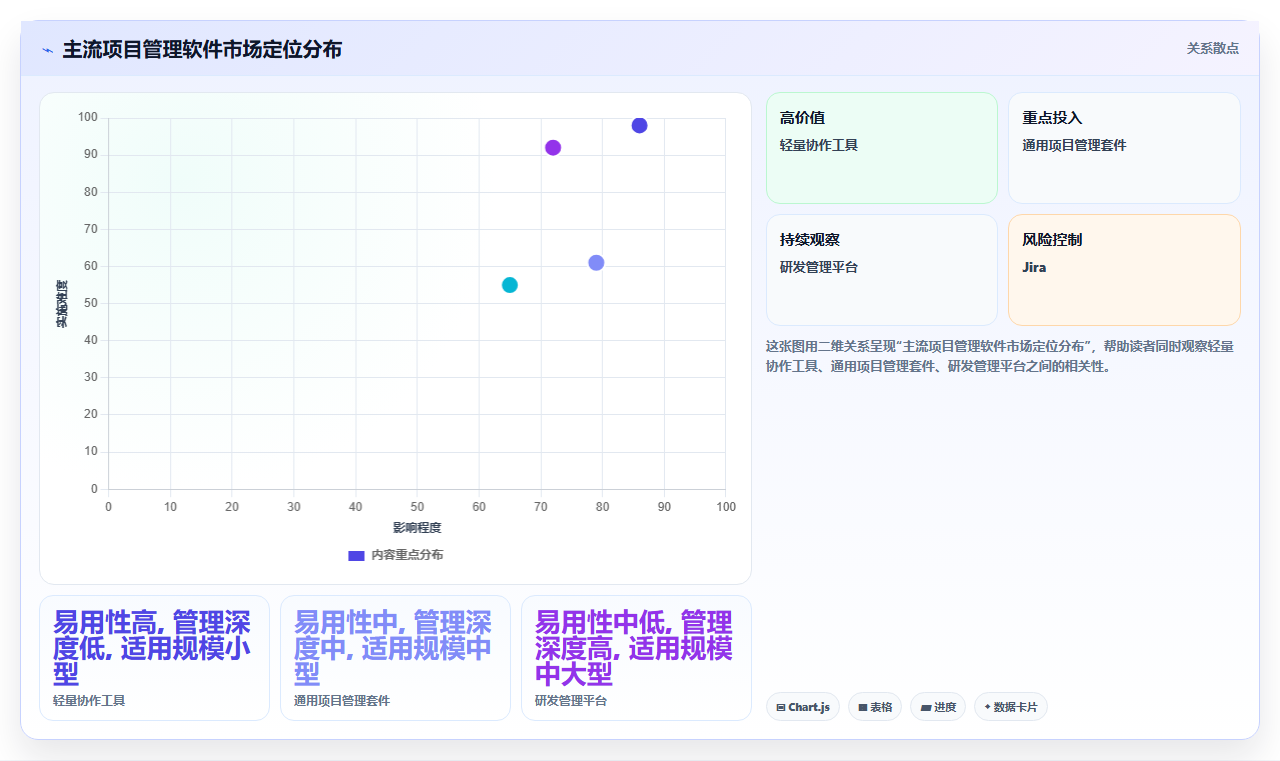Select the purple data point near 72
The height and width of the screenshot is (761, 1280).
click(x=553, y=148)
